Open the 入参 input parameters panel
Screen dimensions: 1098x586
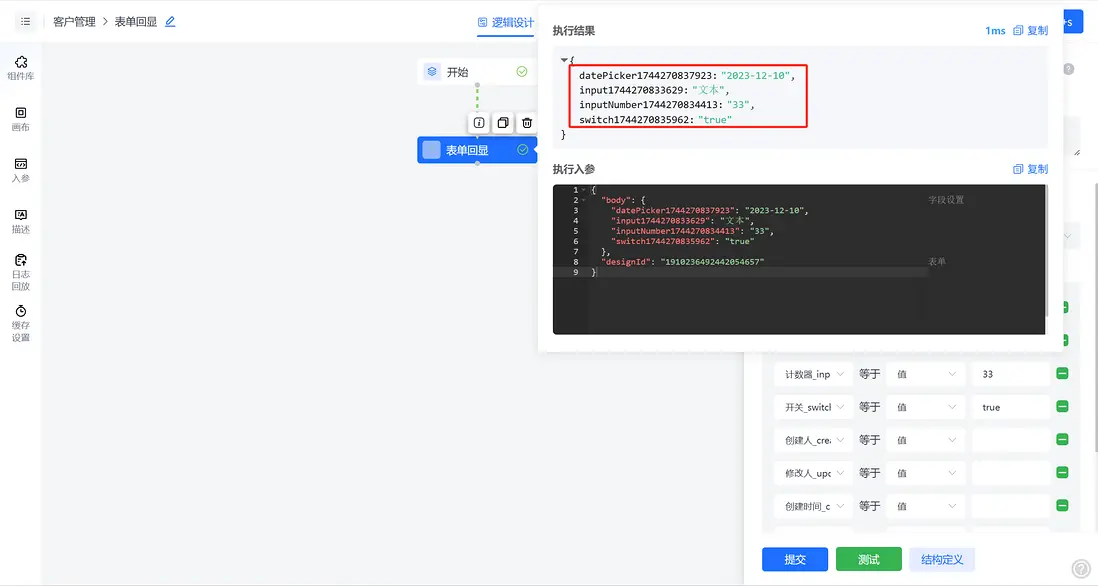point(21,170)
